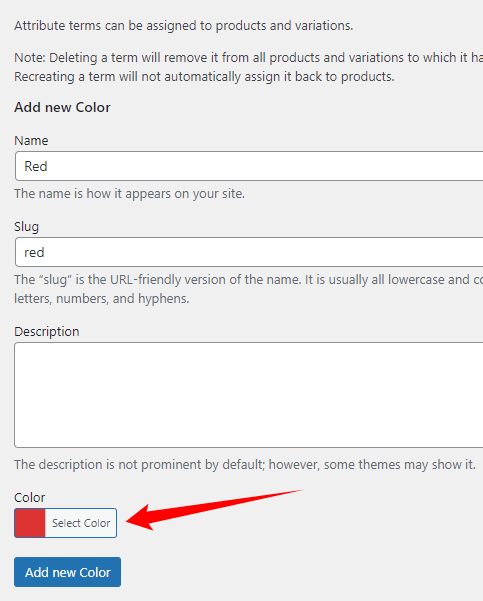Click the red color swatch preview
Viewport: 483px width, 601px height.
tap(30, 523)
